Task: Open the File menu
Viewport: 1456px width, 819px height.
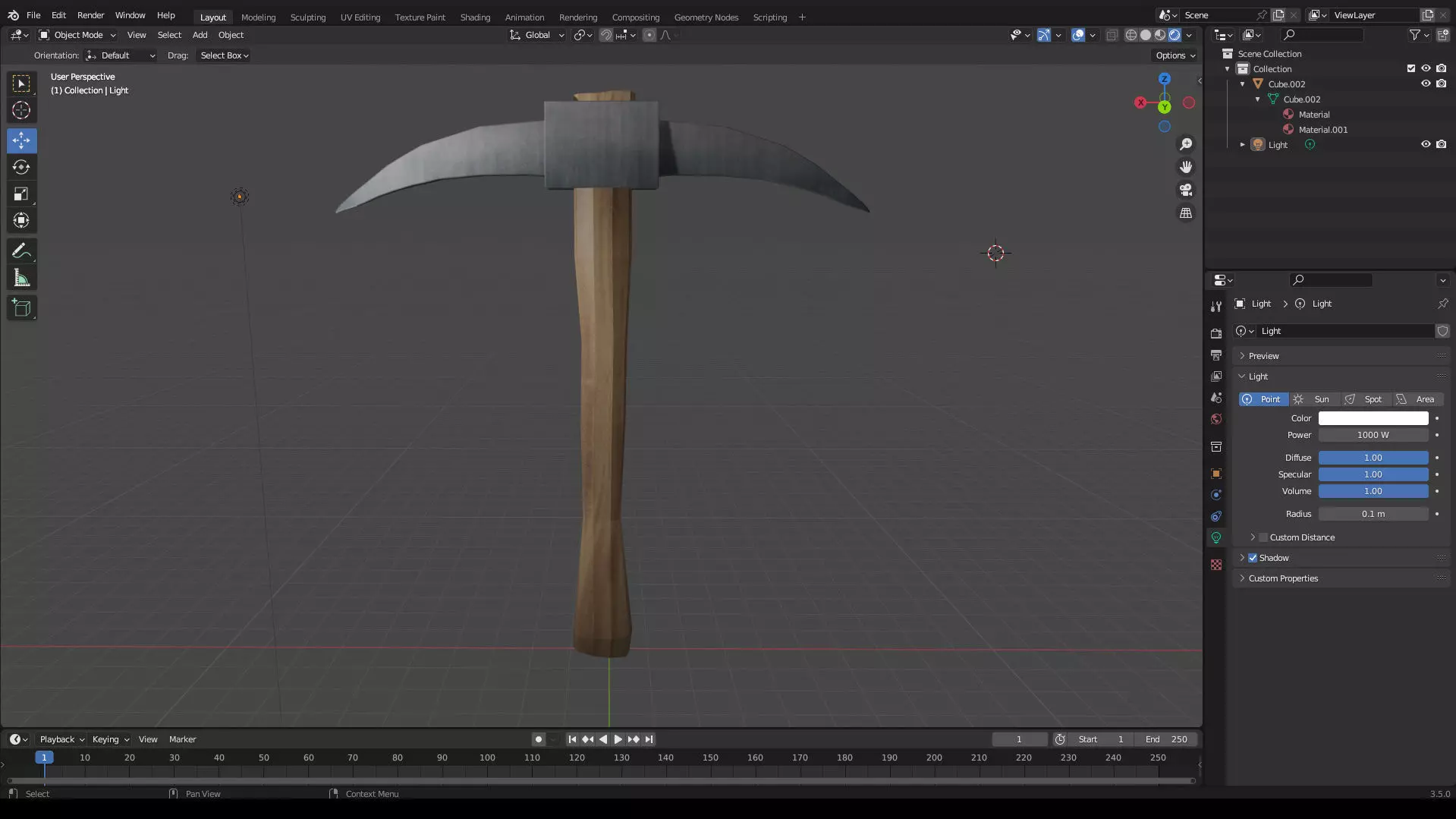Action: 33,15
